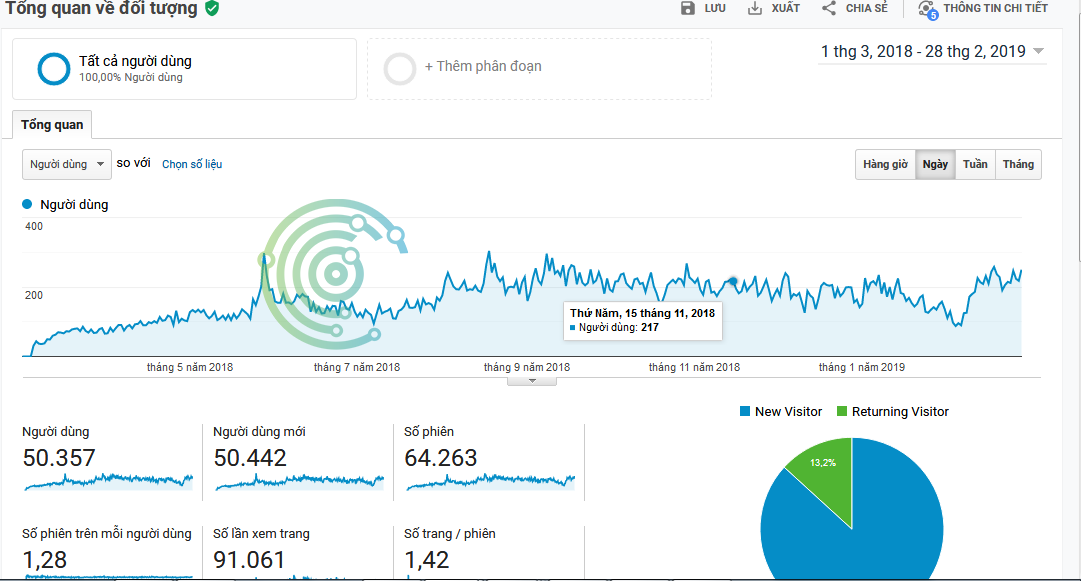Click the save (Lưu) floppy disk icon
The height and width of the screenshot is (581, 1081).
[x=687, y=8]
